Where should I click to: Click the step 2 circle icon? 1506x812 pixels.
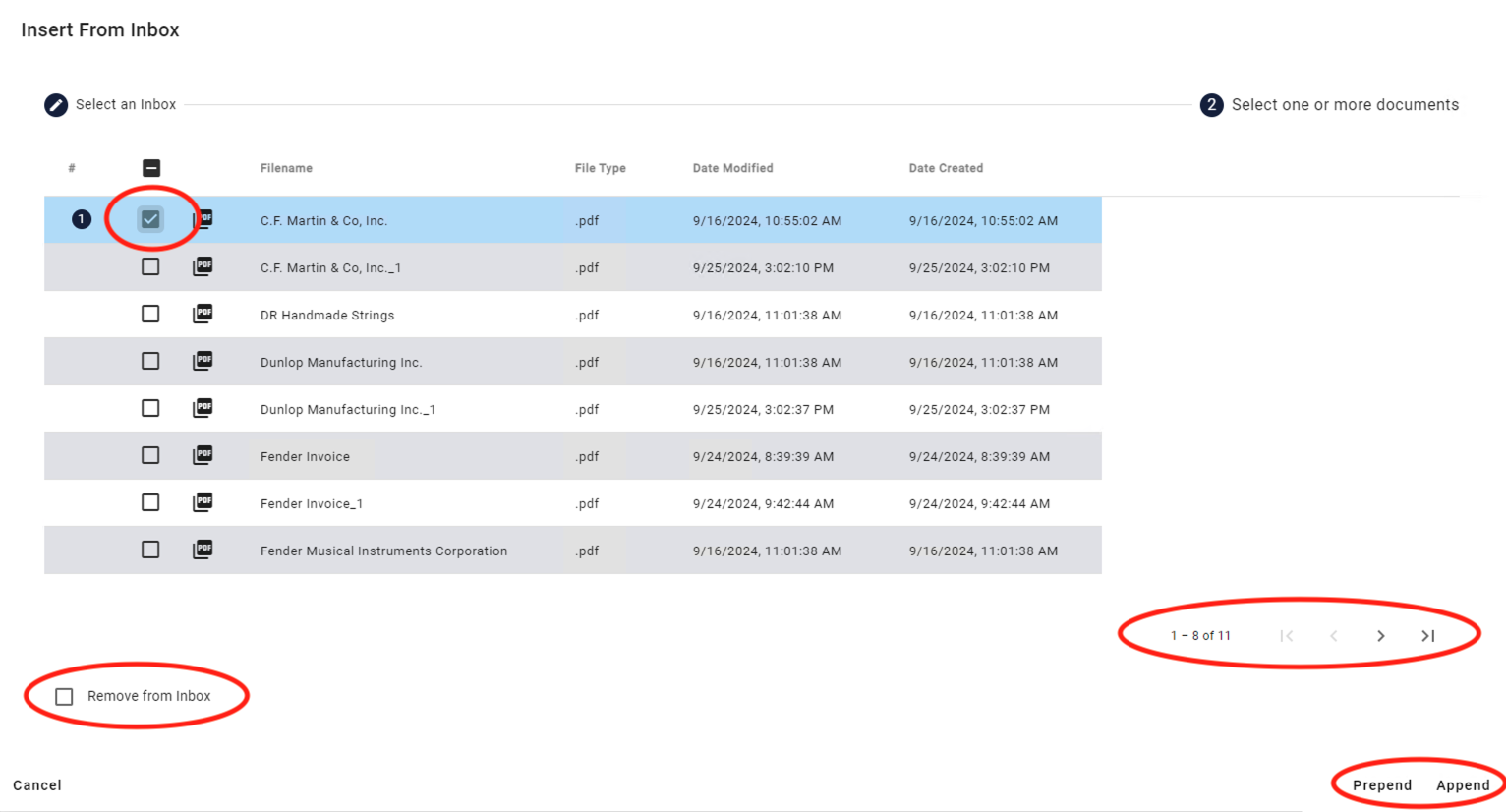pyautogui.click(x=1211, y=105)
